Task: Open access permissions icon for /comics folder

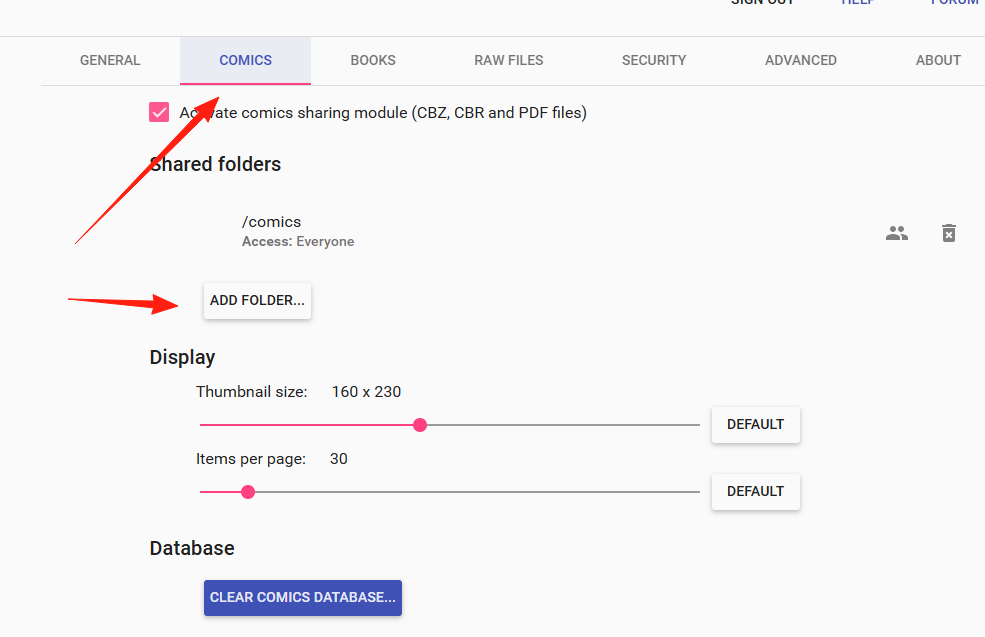Action: pos(896,233)
